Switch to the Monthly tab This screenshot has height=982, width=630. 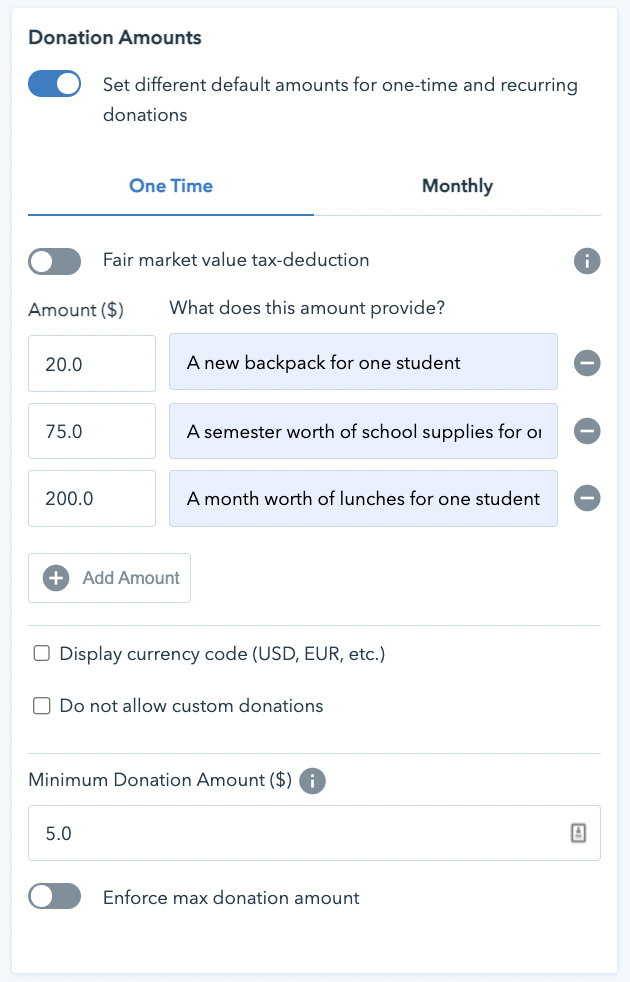click(x=457, y=186)
